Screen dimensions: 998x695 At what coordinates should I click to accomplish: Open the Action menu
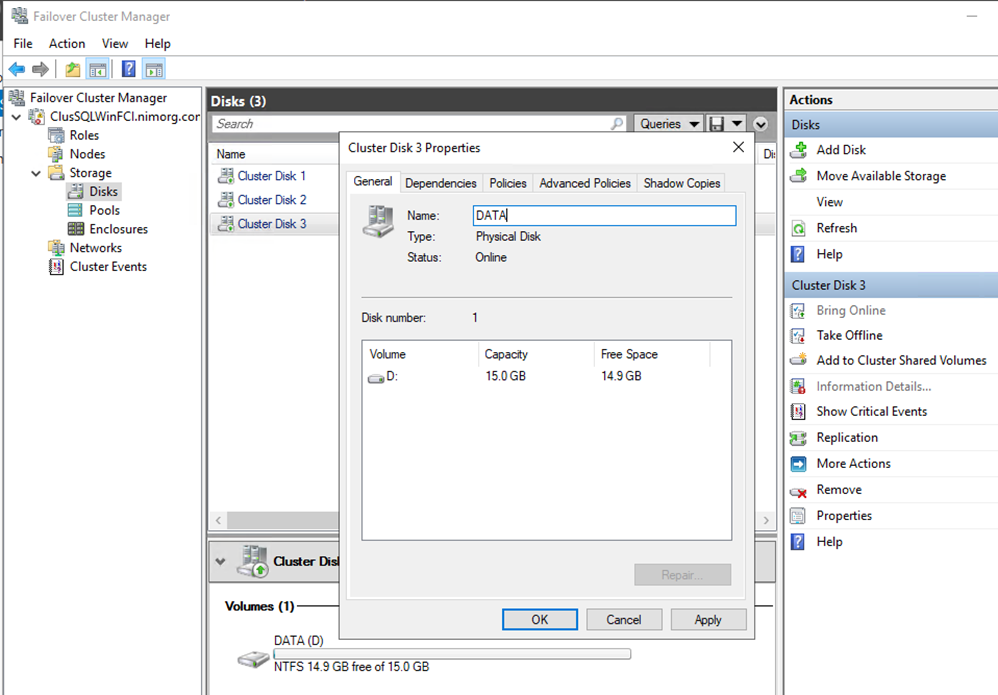[67, 43]
